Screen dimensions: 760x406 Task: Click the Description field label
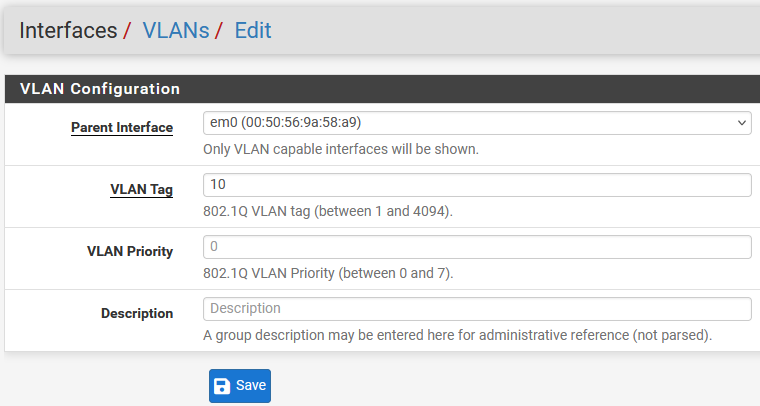click(x=137, y=313)
